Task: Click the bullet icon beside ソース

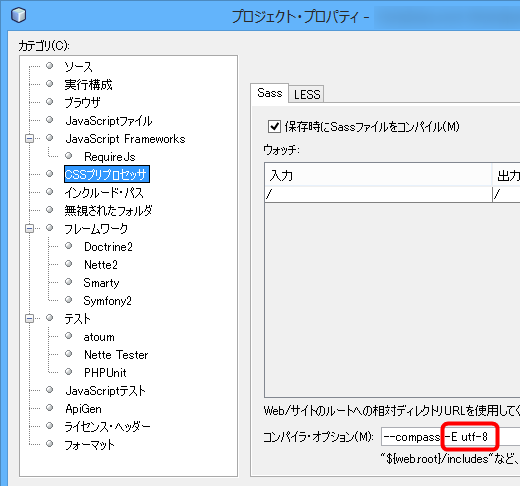Action: coord(50,65)
